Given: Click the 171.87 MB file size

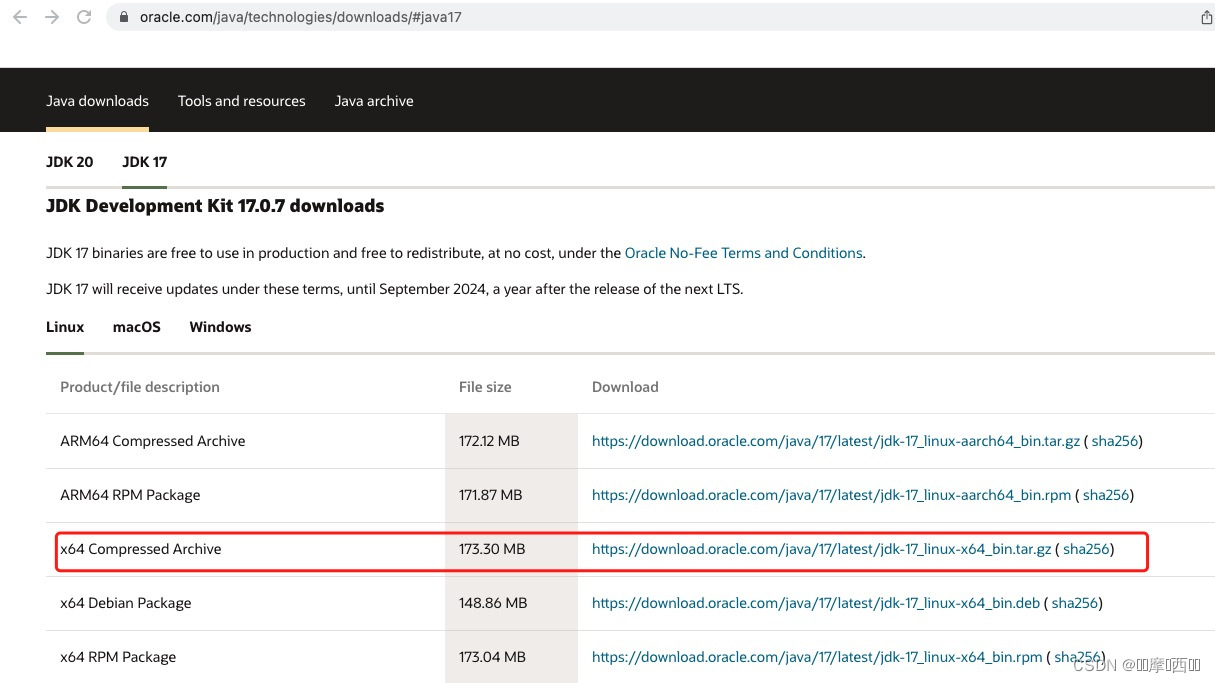Looking at the screenshot, I should tap(491, 495).
